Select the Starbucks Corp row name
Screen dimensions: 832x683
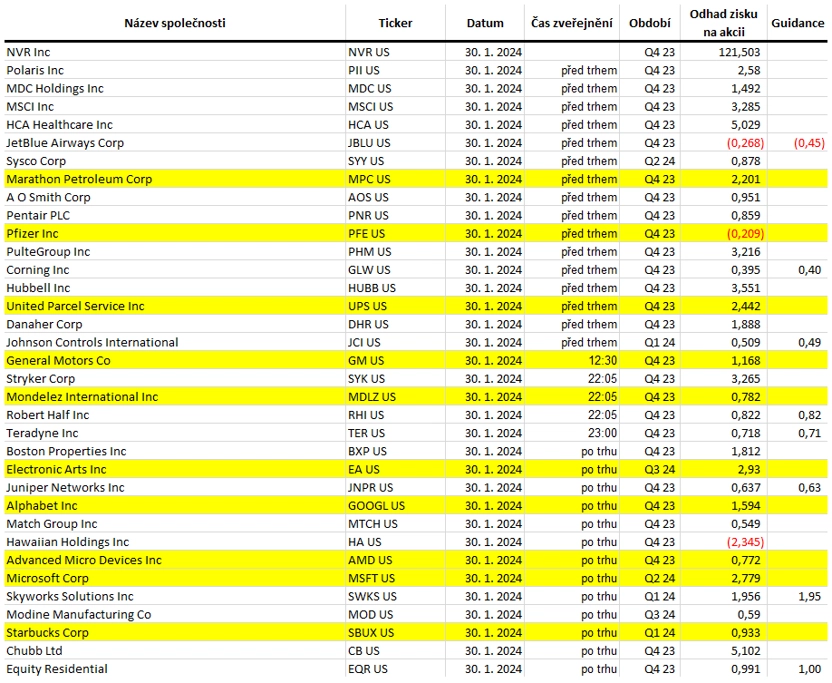point(47,633)
